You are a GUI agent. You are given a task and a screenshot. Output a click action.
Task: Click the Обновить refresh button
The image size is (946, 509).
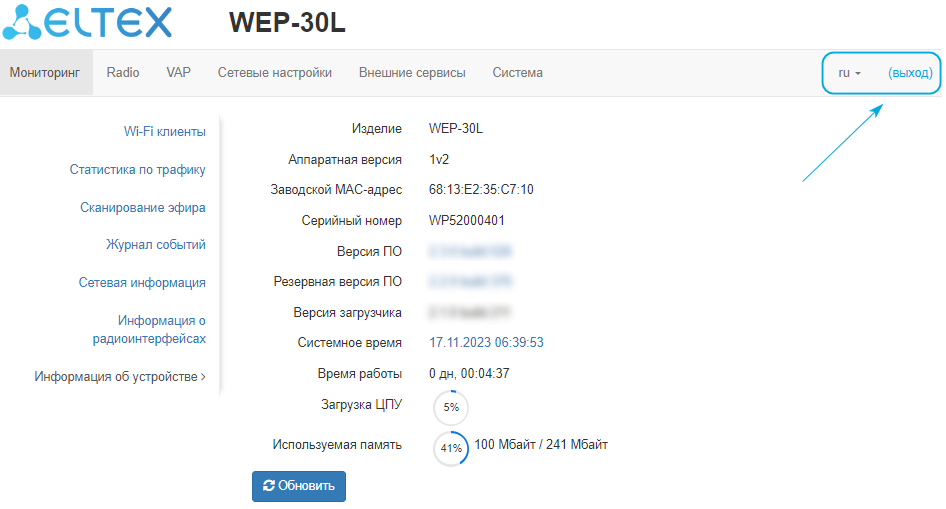click(x=299, y=486)
